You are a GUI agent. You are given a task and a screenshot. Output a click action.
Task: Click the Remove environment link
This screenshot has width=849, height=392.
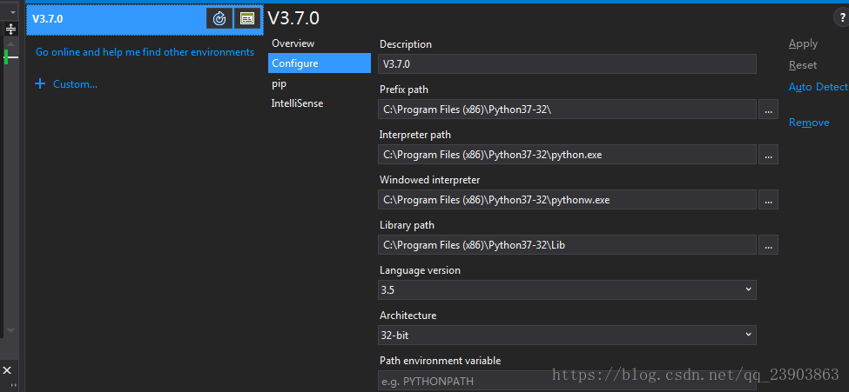tap(809, 122)
